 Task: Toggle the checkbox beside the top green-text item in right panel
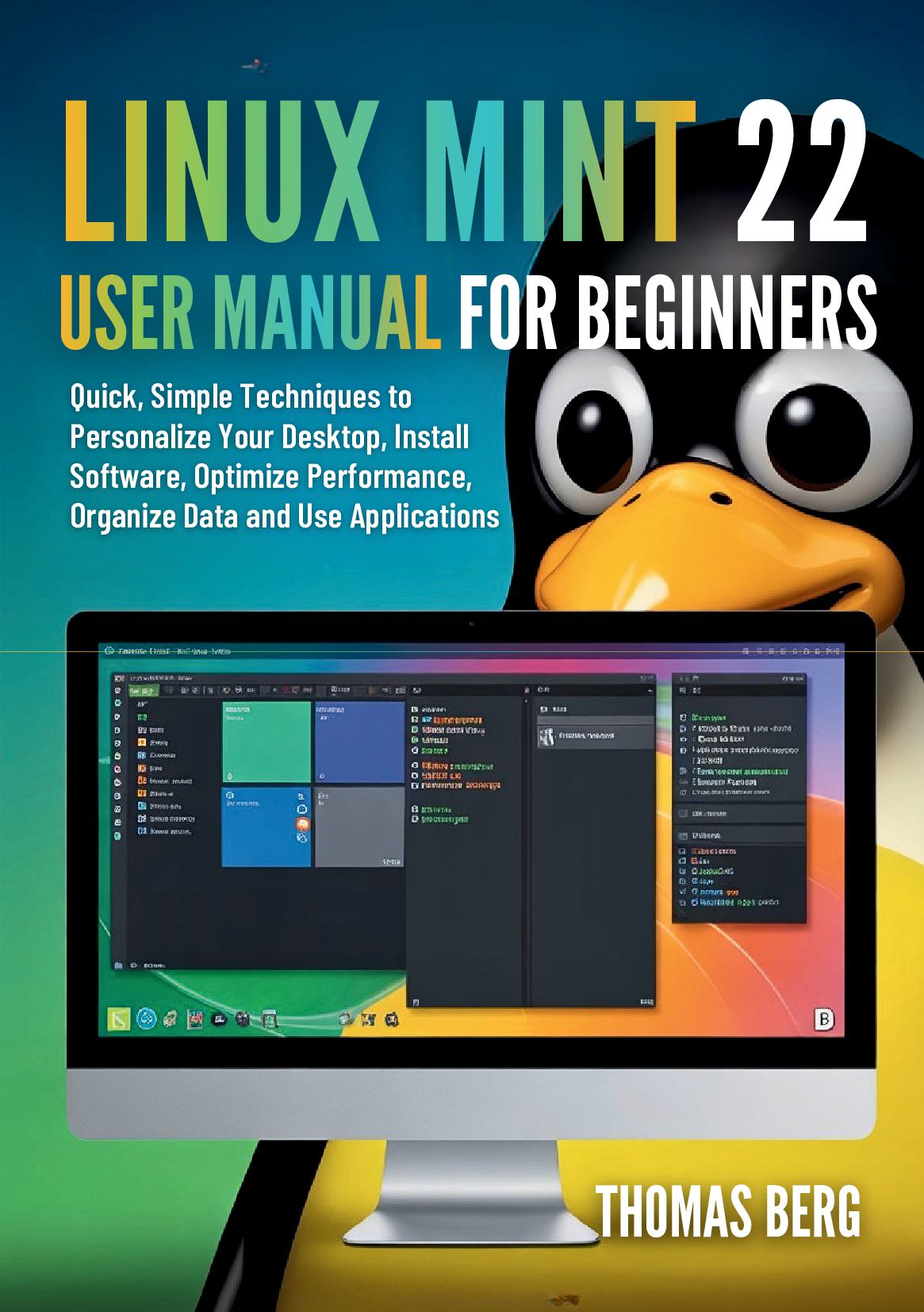[682, 716]
